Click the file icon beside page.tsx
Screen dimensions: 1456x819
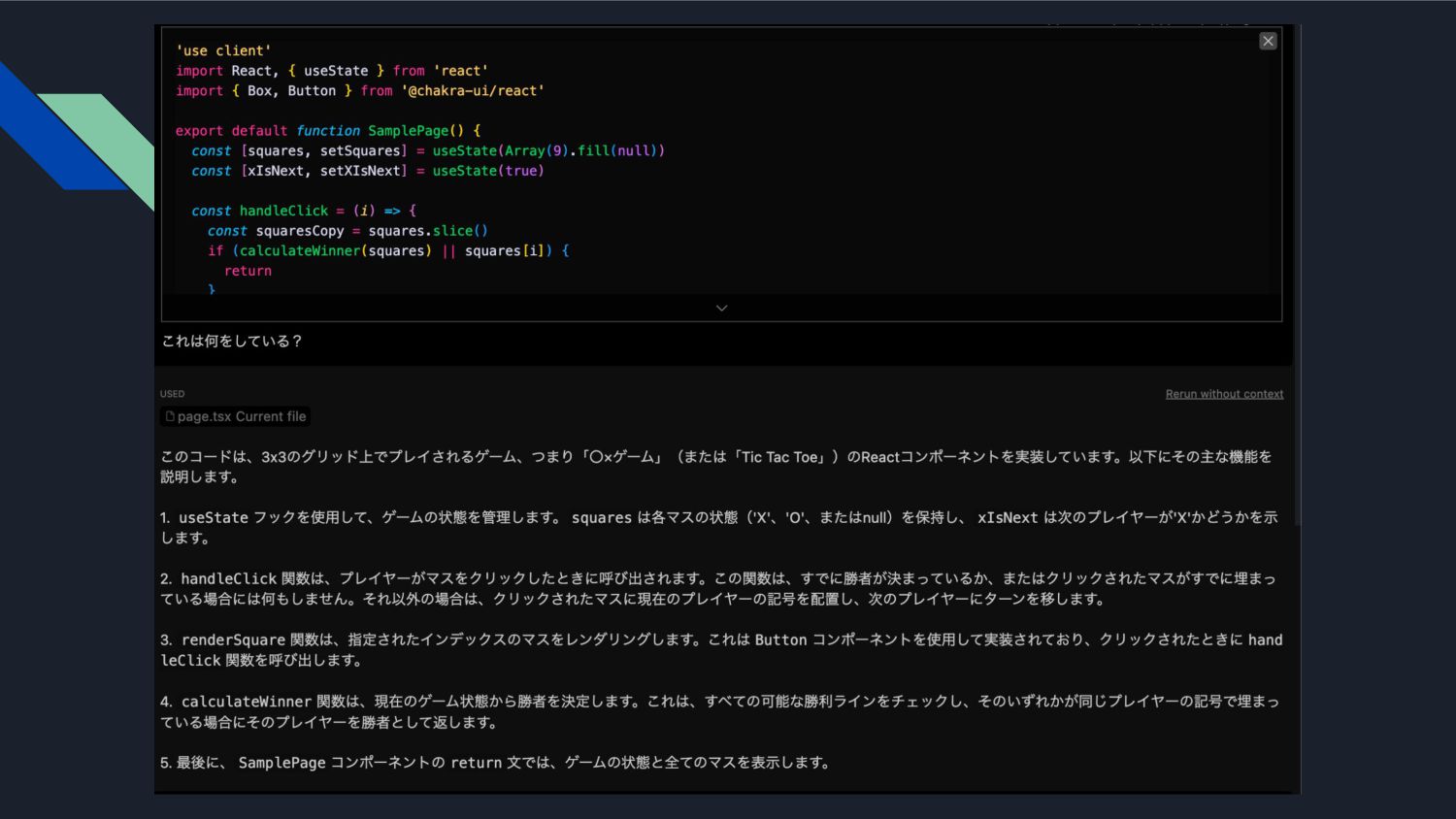pos(170,416)
